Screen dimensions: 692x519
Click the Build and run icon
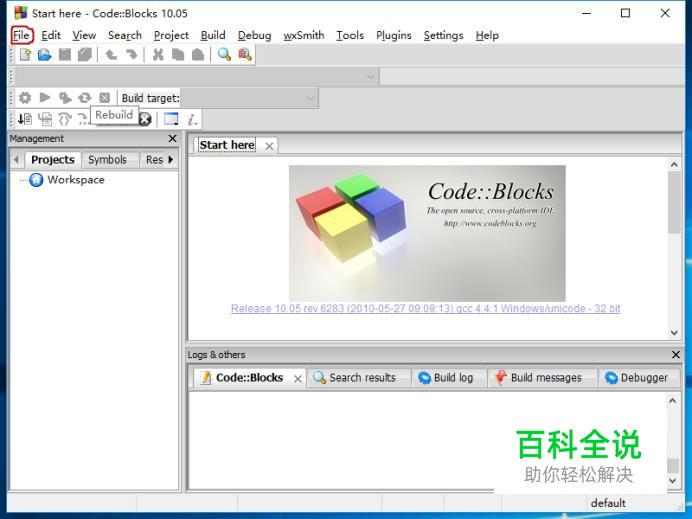pyautogui.click(x=65, y=98)
